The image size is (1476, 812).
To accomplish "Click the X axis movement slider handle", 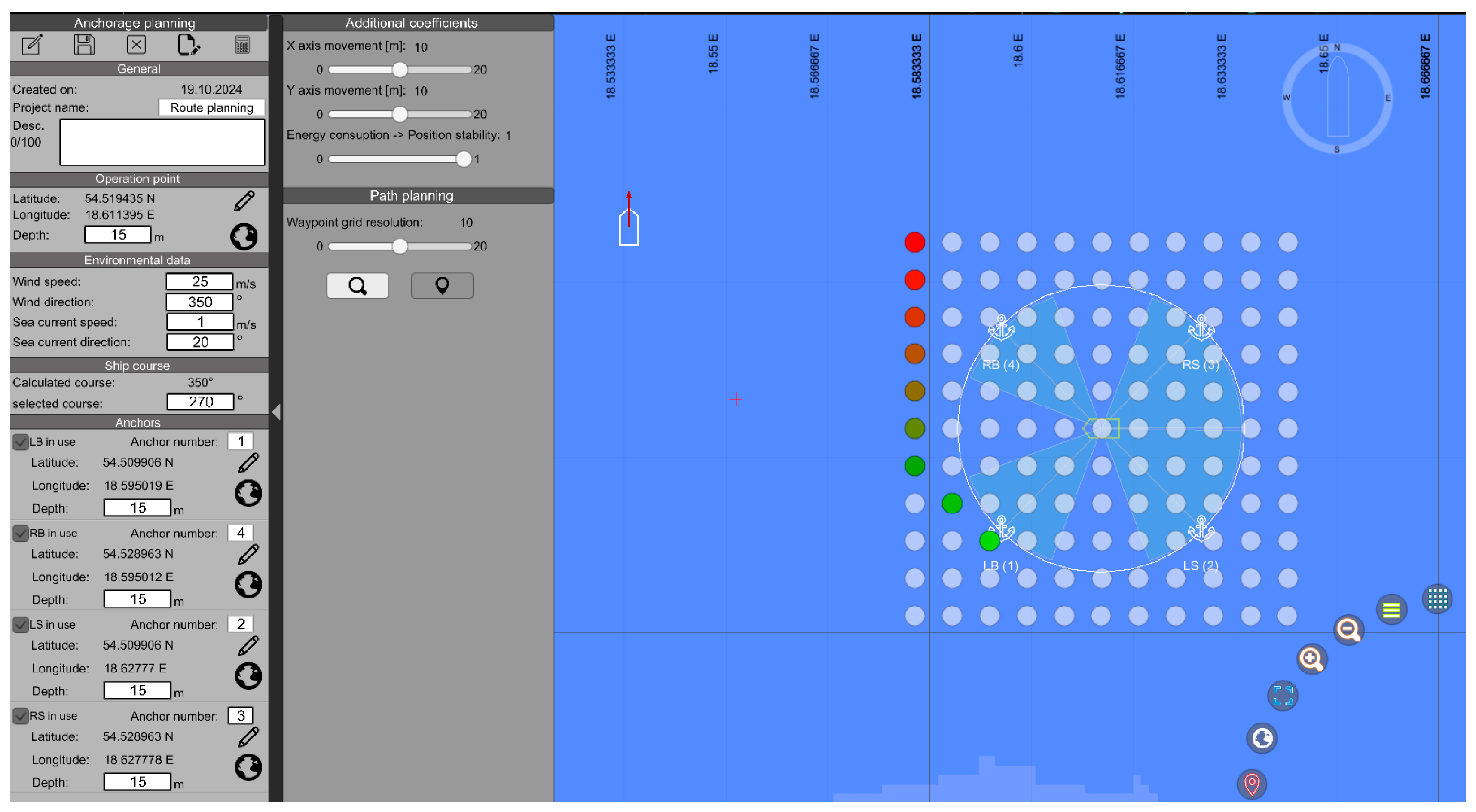I will tap(400, 70).
